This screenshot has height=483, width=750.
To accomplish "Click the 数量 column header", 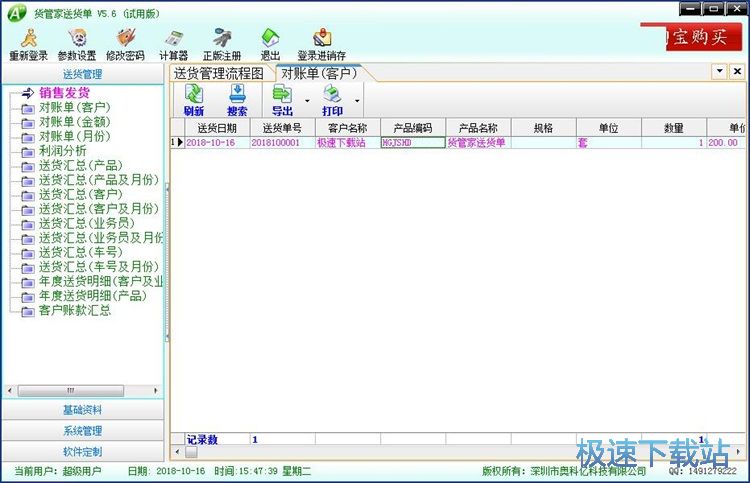I will 674,128.
